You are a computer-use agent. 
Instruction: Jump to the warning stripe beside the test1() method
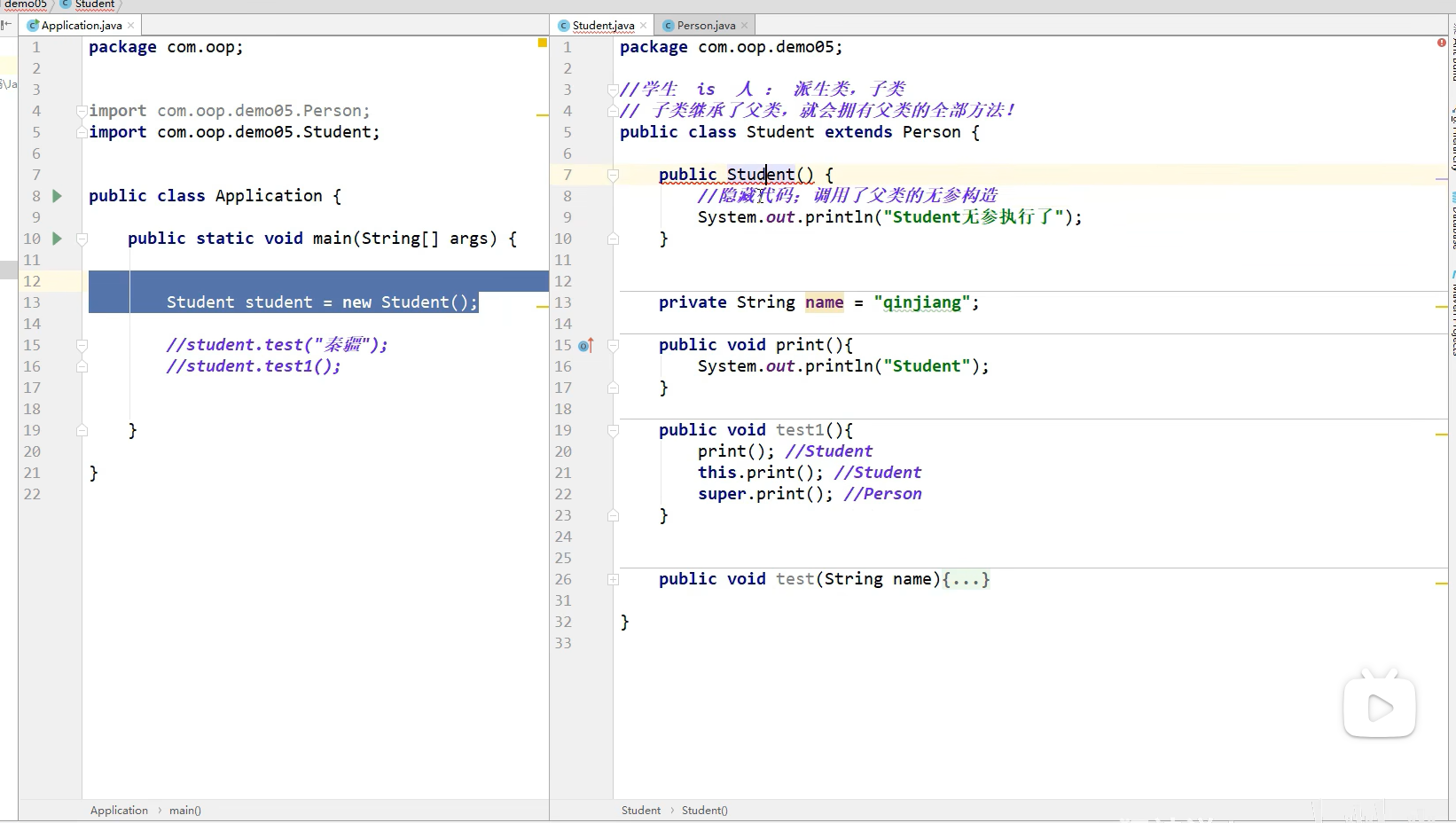1442,435
